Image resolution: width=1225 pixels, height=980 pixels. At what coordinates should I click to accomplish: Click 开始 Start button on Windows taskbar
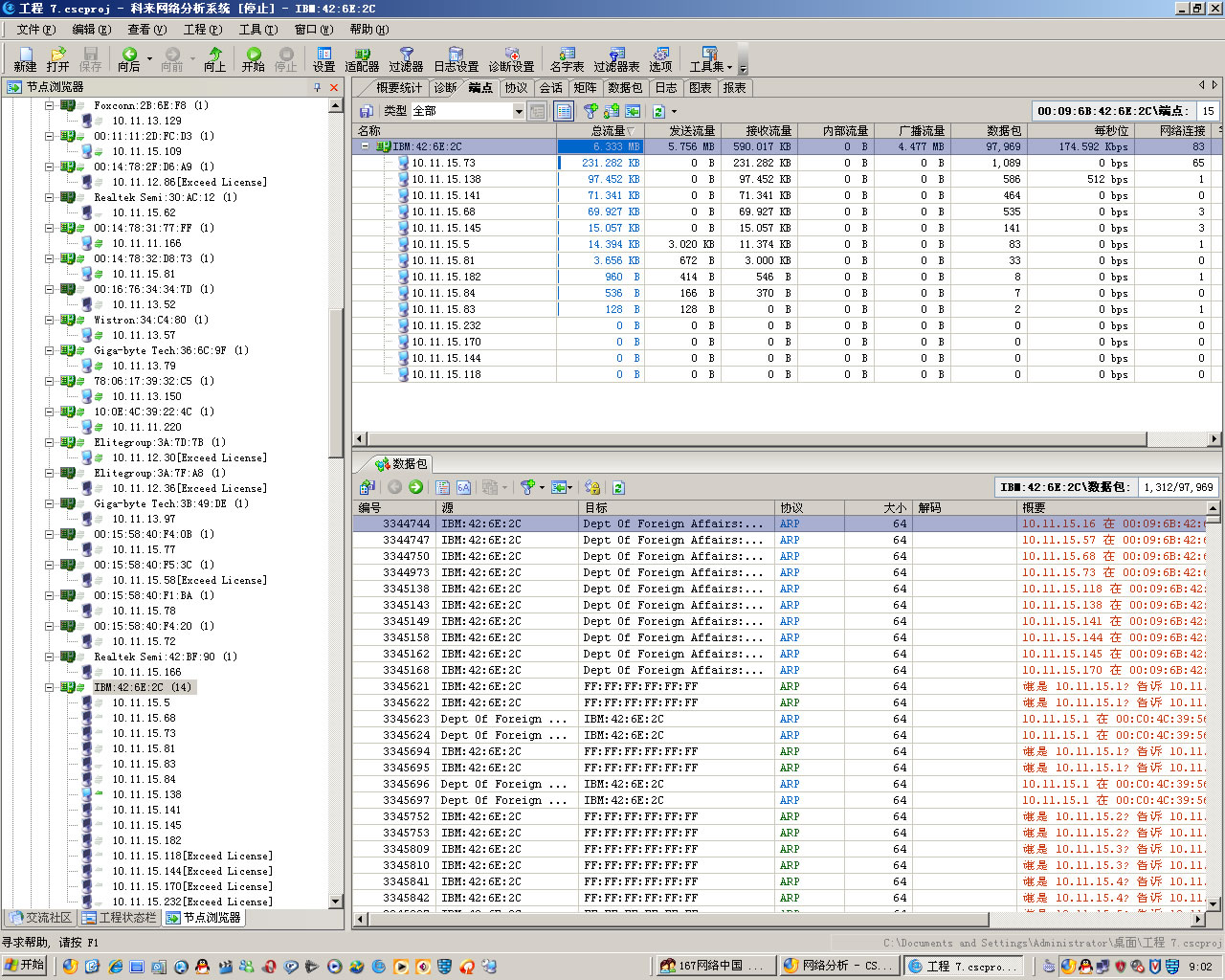tap(26, 966)
